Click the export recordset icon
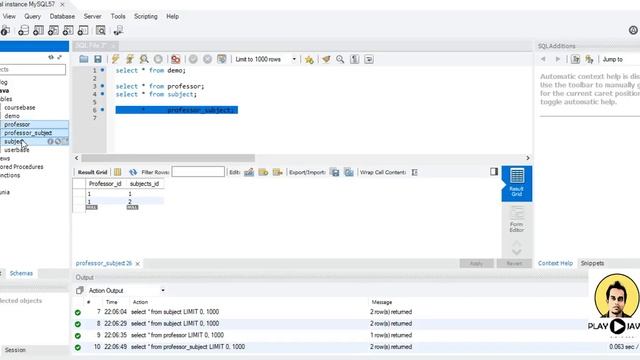This screenshot has height=360, width=640. (335, 172)
